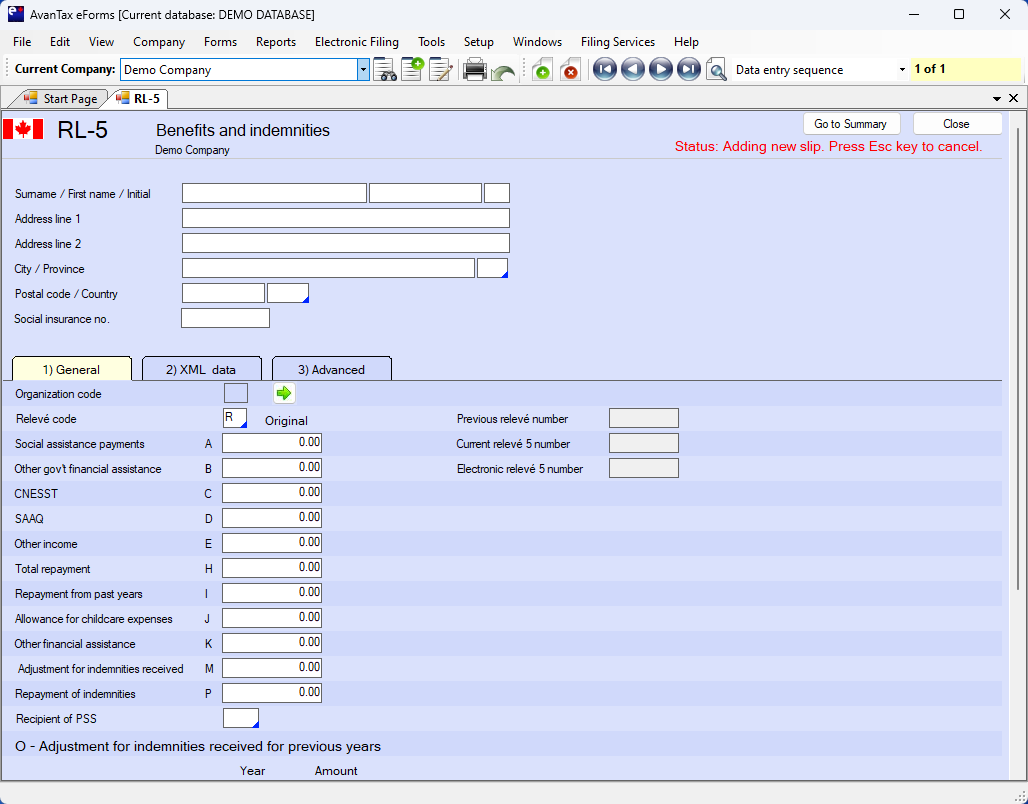Click the edit company pencil icon

click(440, 70)
